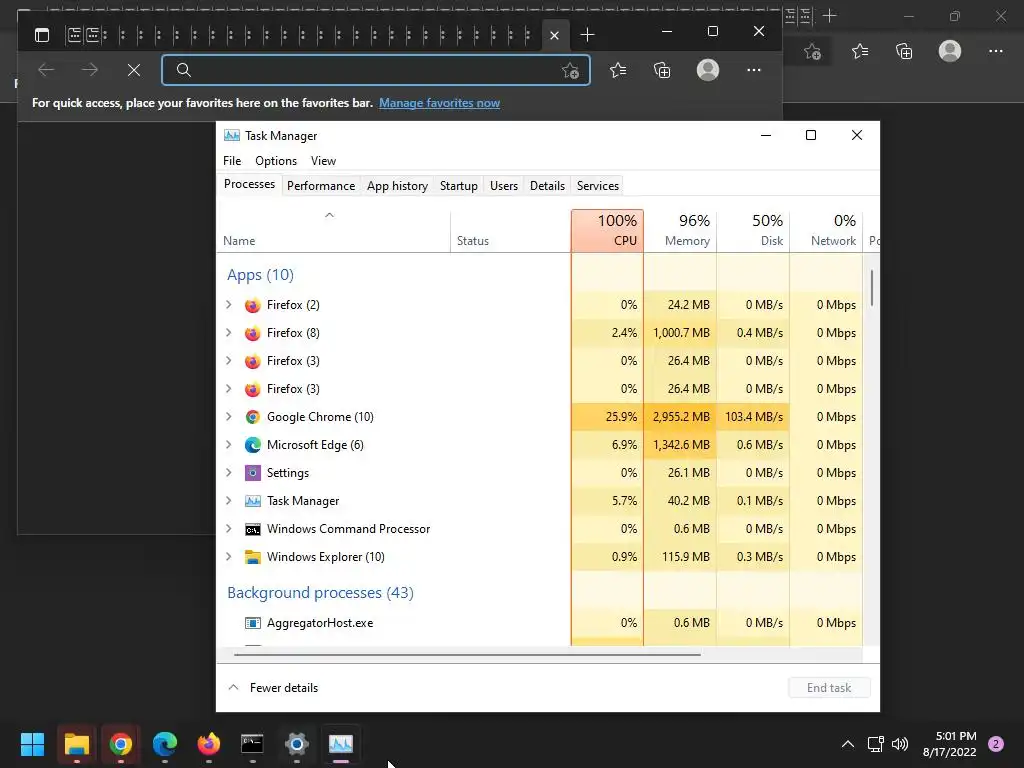The width and height of the screenshot is (1024, 768).
Task: Open Collections icon in the background Edge window
Action: pyautogui.click(x=904, y=51)
